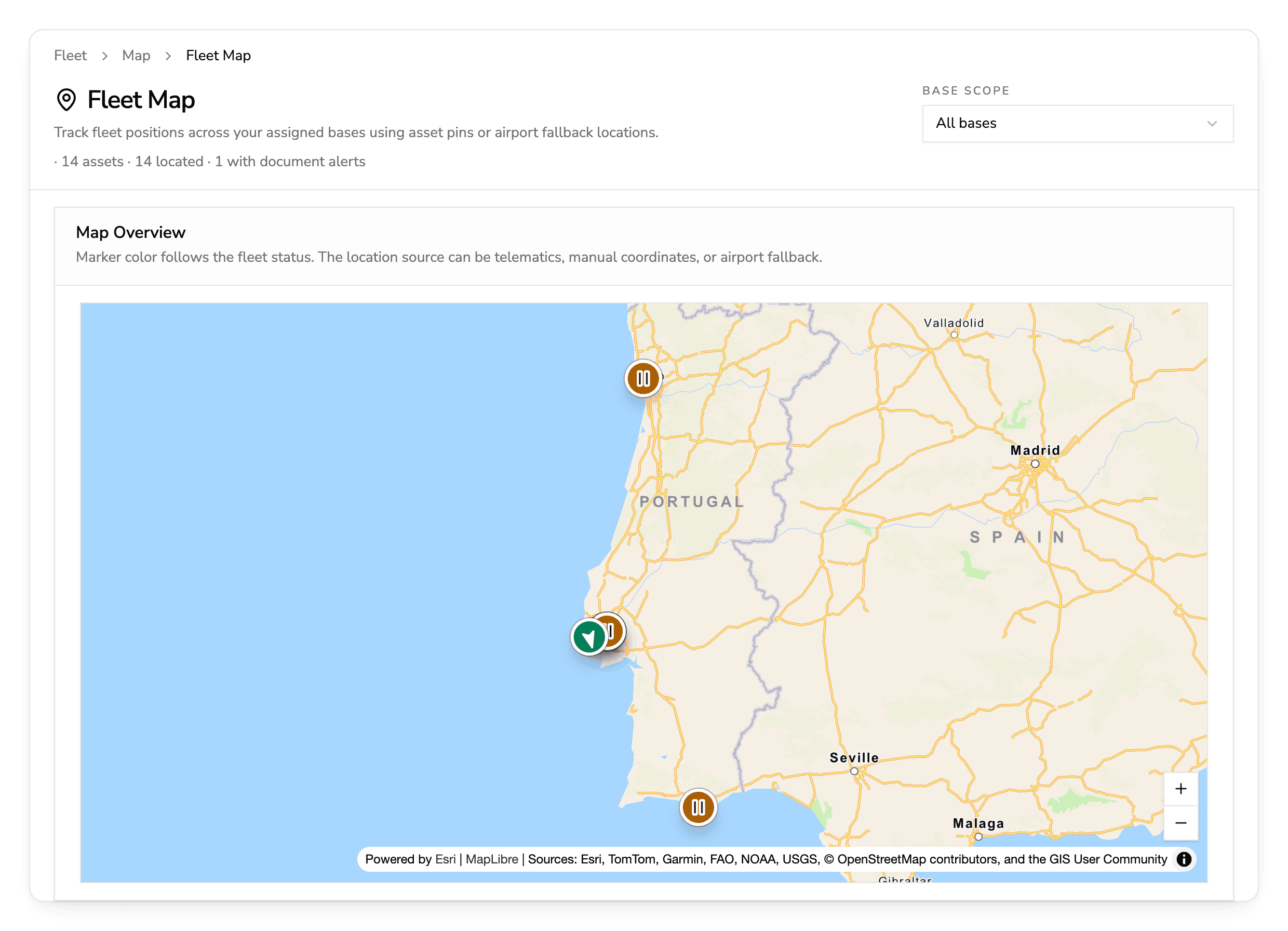Click the BASE SCOPE label
The image size is (1288, 931).
(x=965, y=90)
